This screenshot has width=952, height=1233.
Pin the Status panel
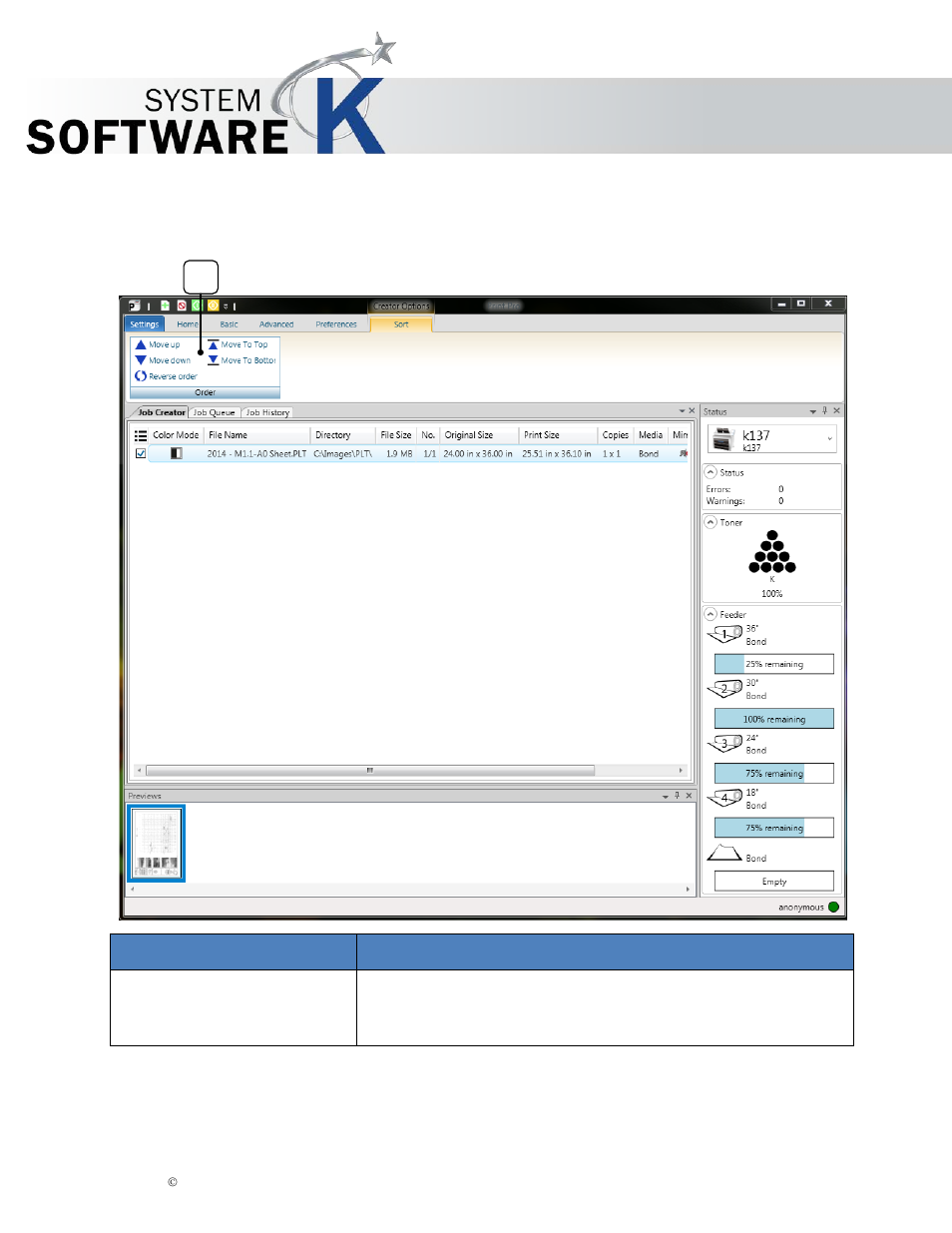pyautogui.click(x=825, y=410)
